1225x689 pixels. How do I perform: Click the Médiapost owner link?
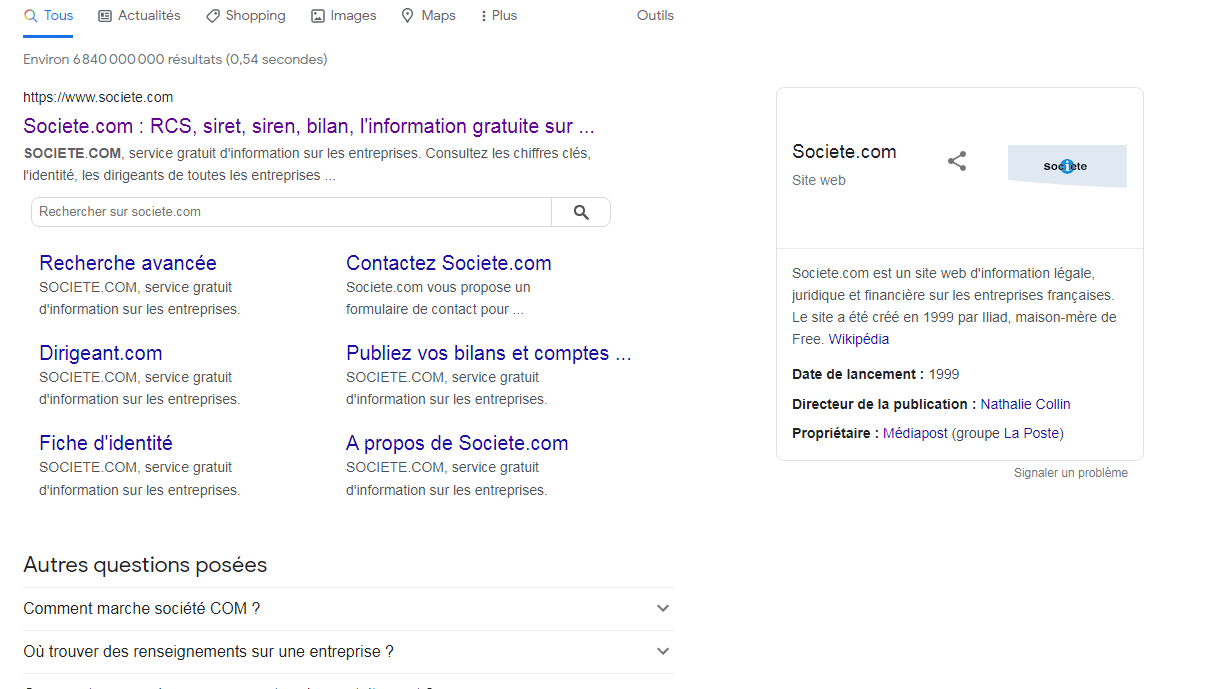pyautogui.click(x=915, y=433)
